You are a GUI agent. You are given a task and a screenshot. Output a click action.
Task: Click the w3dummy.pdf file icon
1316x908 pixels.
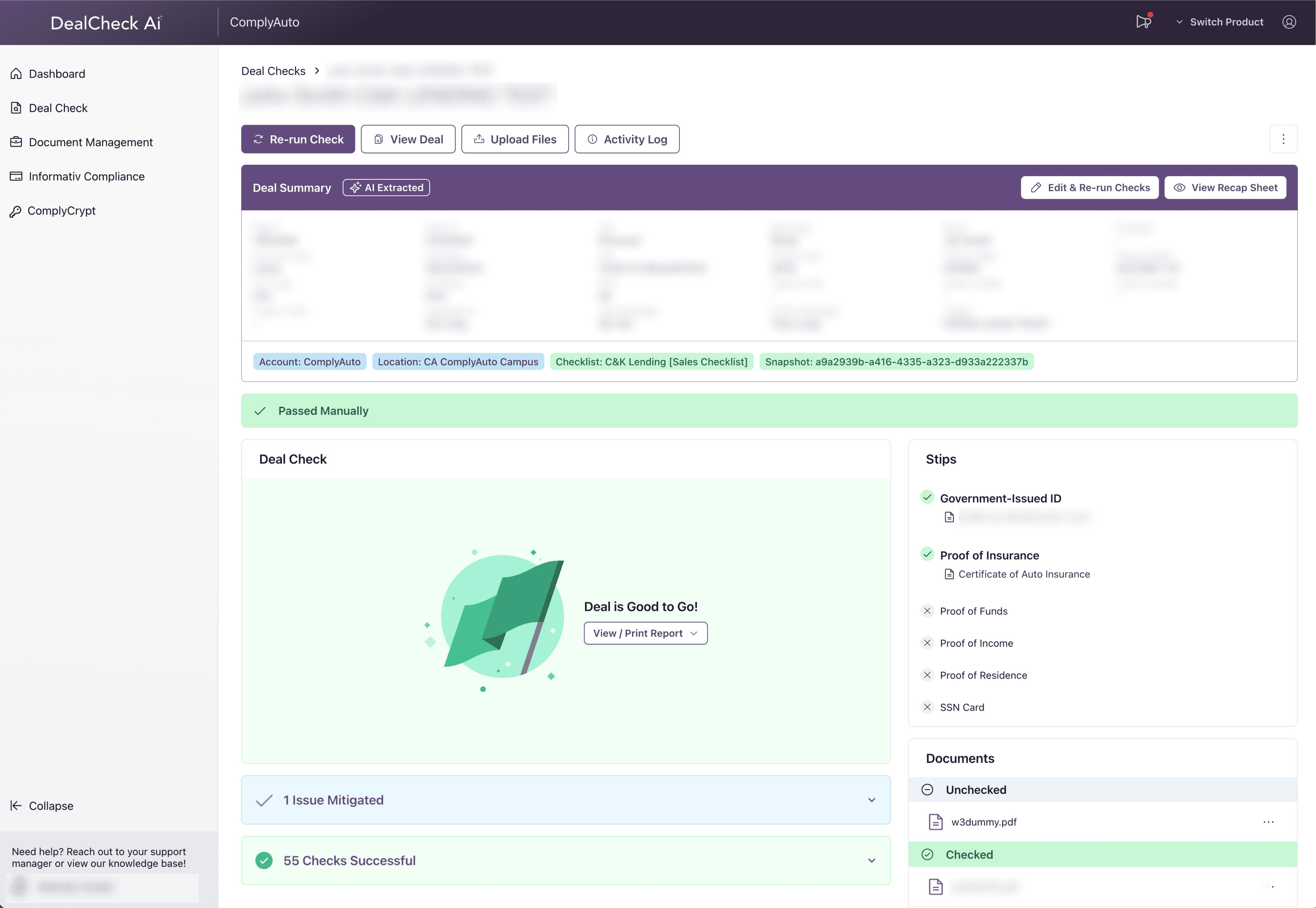coord(935,821)
